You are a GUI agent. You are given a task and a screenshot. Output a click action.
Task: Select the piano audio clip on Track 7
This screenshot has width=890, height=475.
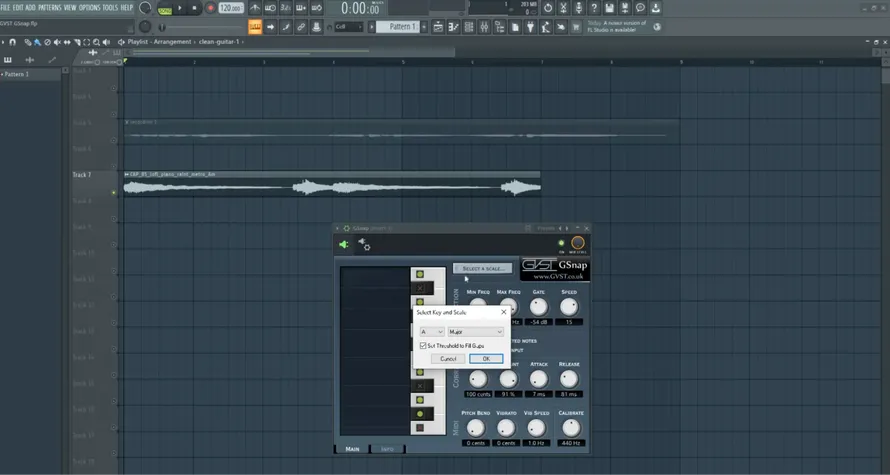(x=332, y=183)
